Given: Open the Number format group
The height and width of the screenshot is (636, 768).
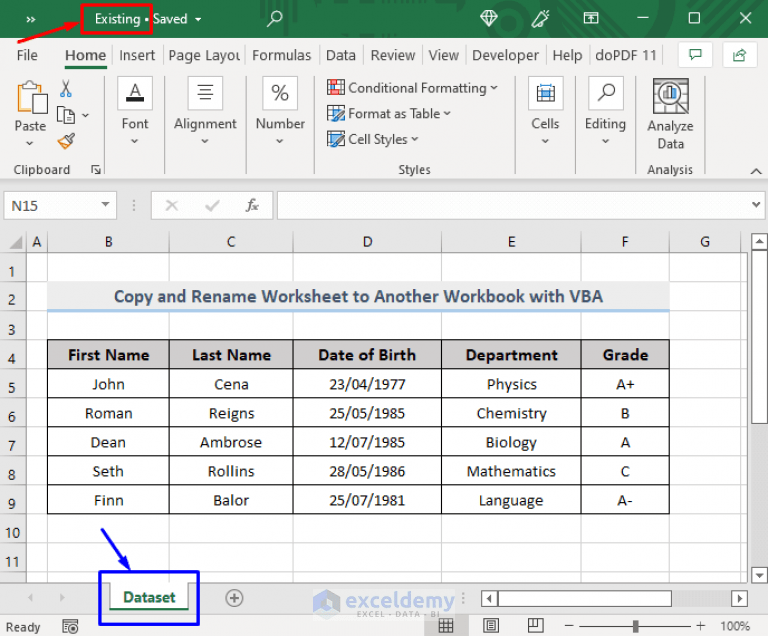Looking at the screenshot, I should coord(280,111).
